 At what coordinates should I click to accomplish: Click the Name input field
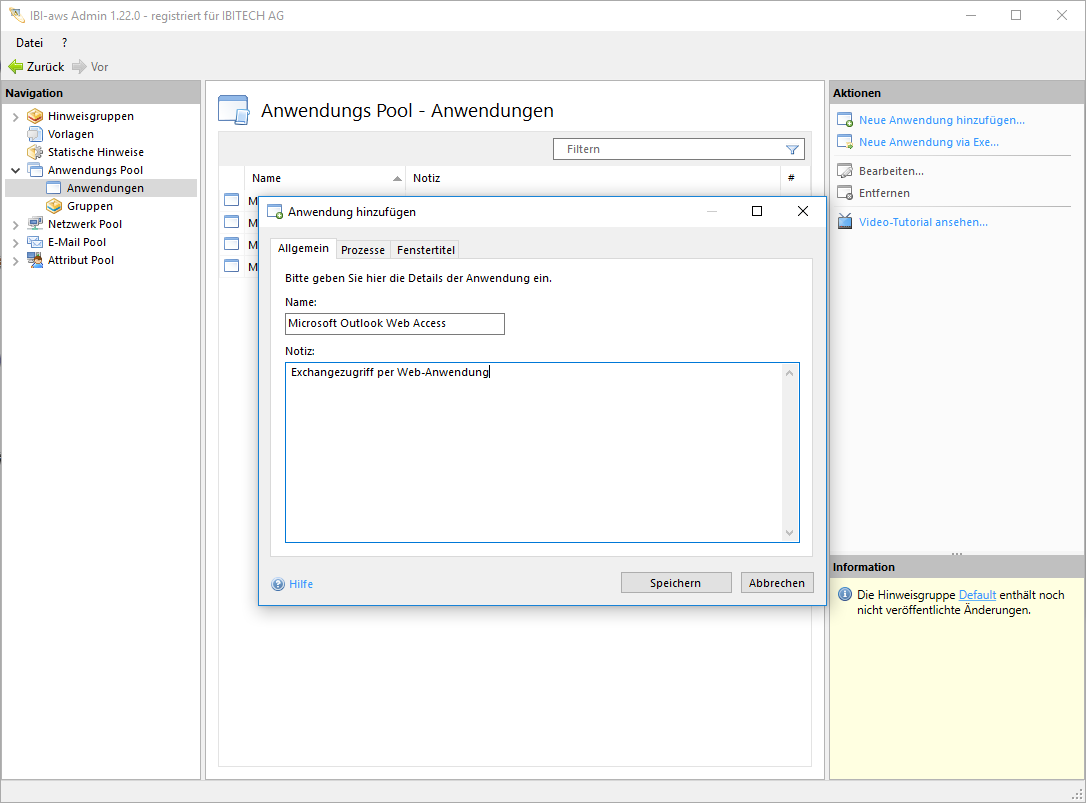pyautogui.click(x=394, y=324)
